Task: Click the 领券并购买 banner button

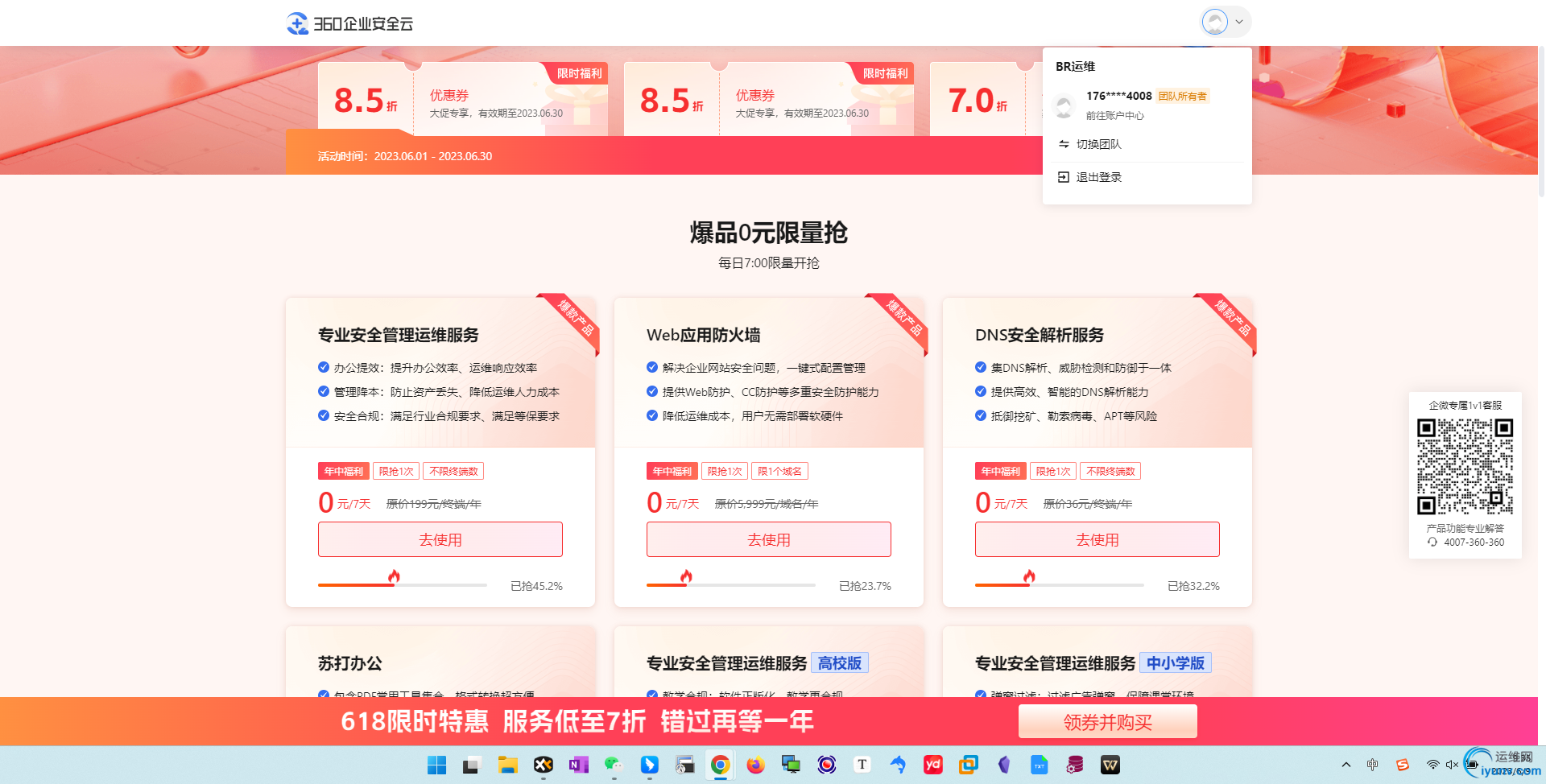Action: [1108, 722]
